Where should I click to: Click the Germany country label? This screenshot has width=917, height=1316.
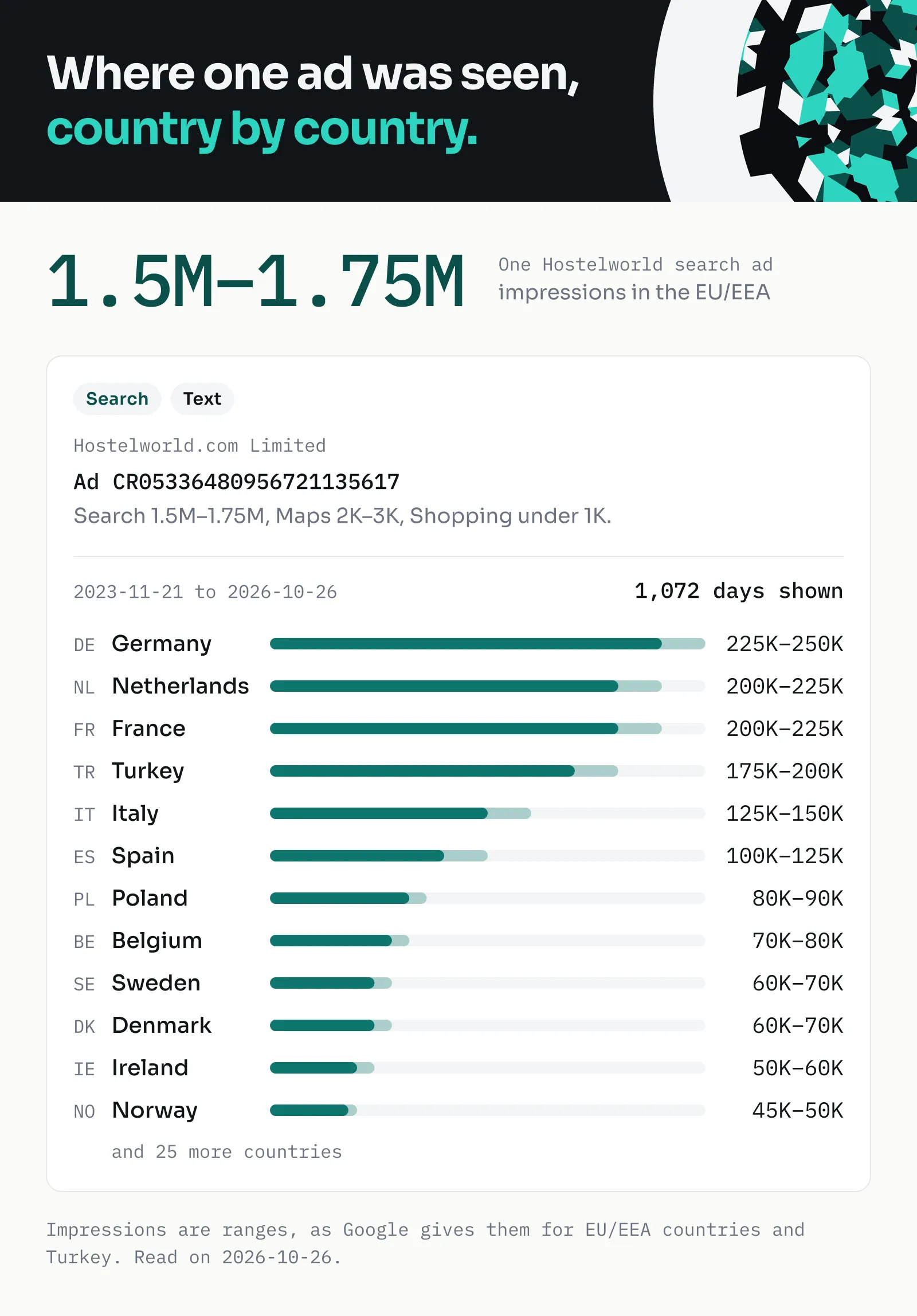[x=162, y=644]
